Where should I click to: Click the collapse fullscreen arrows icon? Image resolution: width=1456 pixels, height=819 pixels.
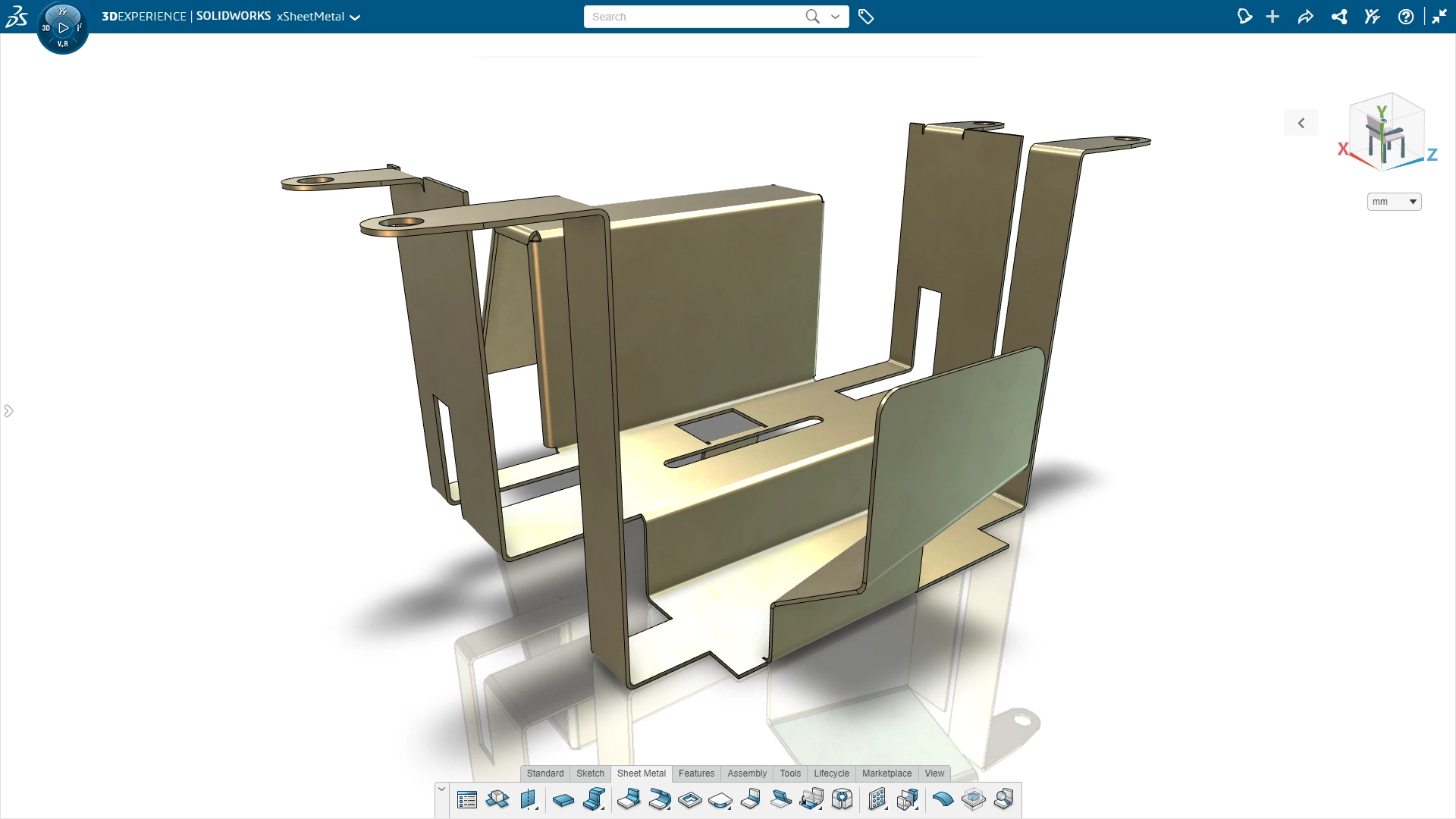1439,17
